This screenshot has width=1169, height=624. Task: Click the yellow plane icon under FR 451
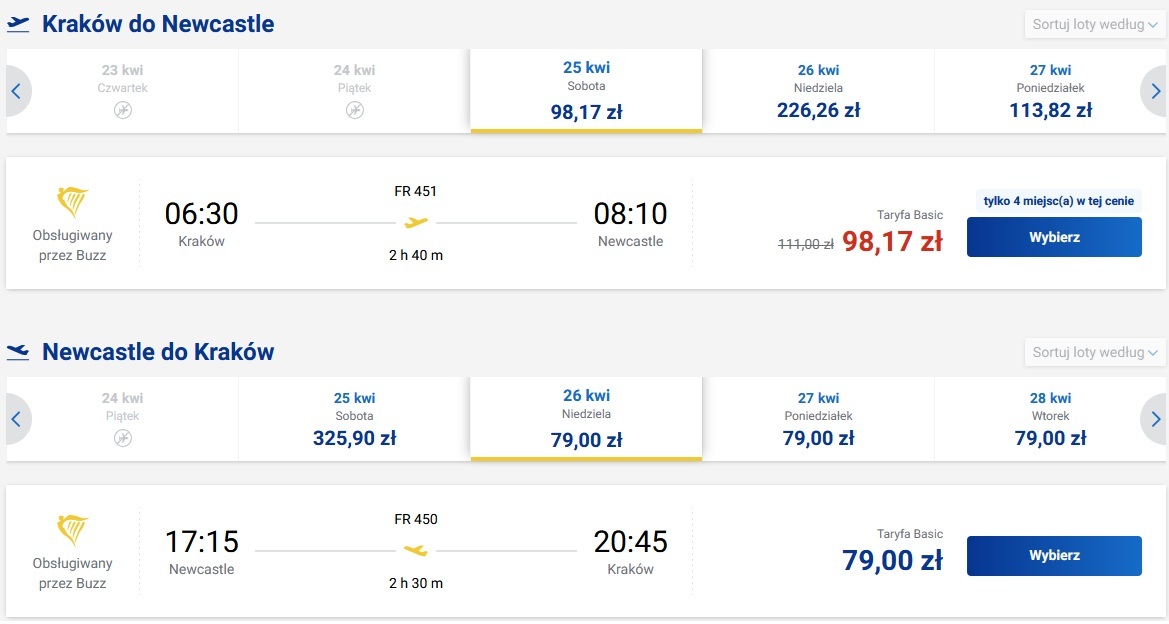[416, 222]
